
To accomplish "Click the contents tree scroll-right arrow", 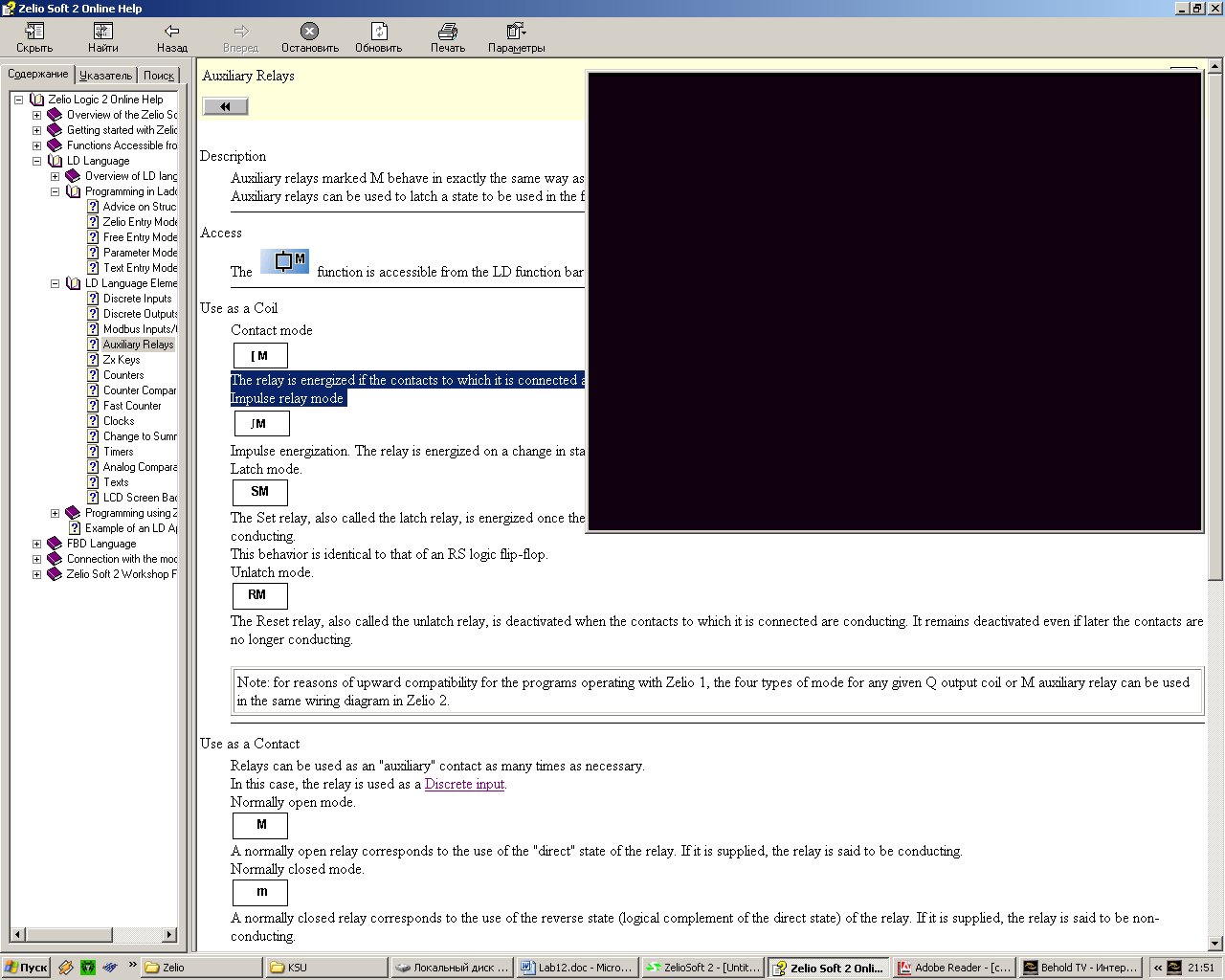I will (x=169, y=934).
